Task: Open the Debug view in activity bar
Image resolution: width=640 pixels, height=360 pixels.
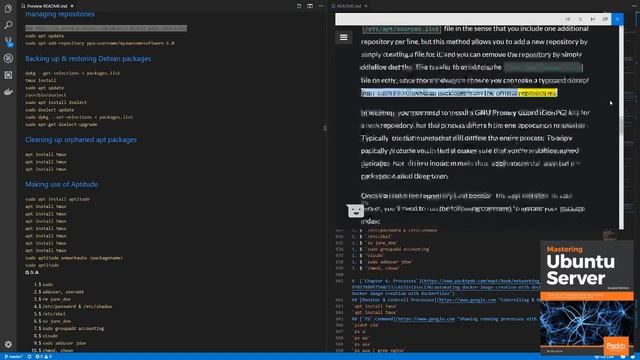Action: [8, 58]
